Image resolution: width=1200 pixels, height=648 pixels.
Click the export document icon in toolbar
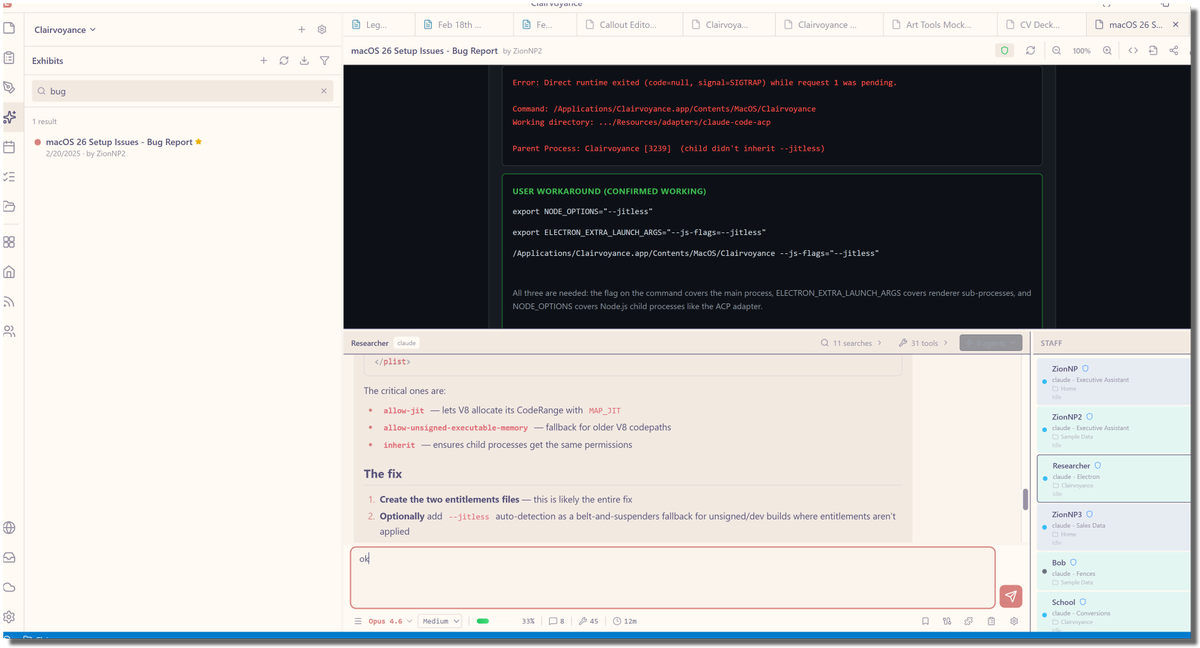tap(1153, 50)
